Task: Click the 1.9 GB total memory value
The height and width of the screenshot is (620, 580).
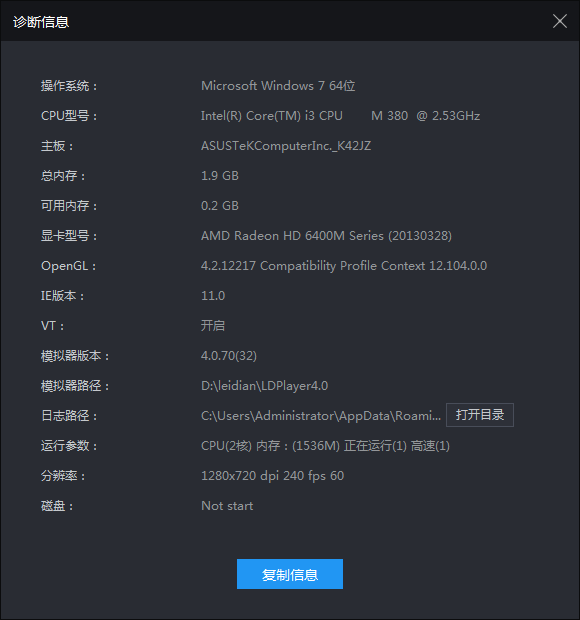Action: coord(220,176)
